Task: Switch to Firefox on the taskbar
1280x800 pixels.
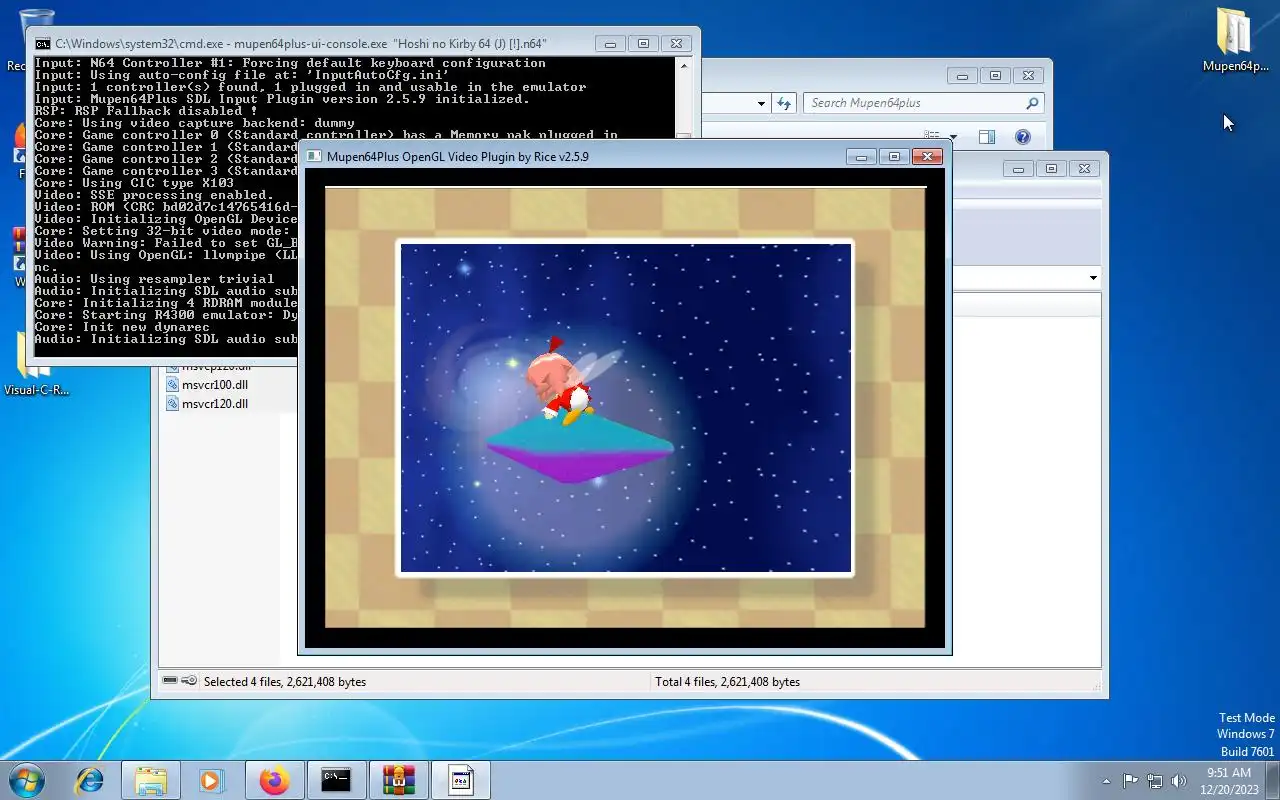Action: [274, 780]
